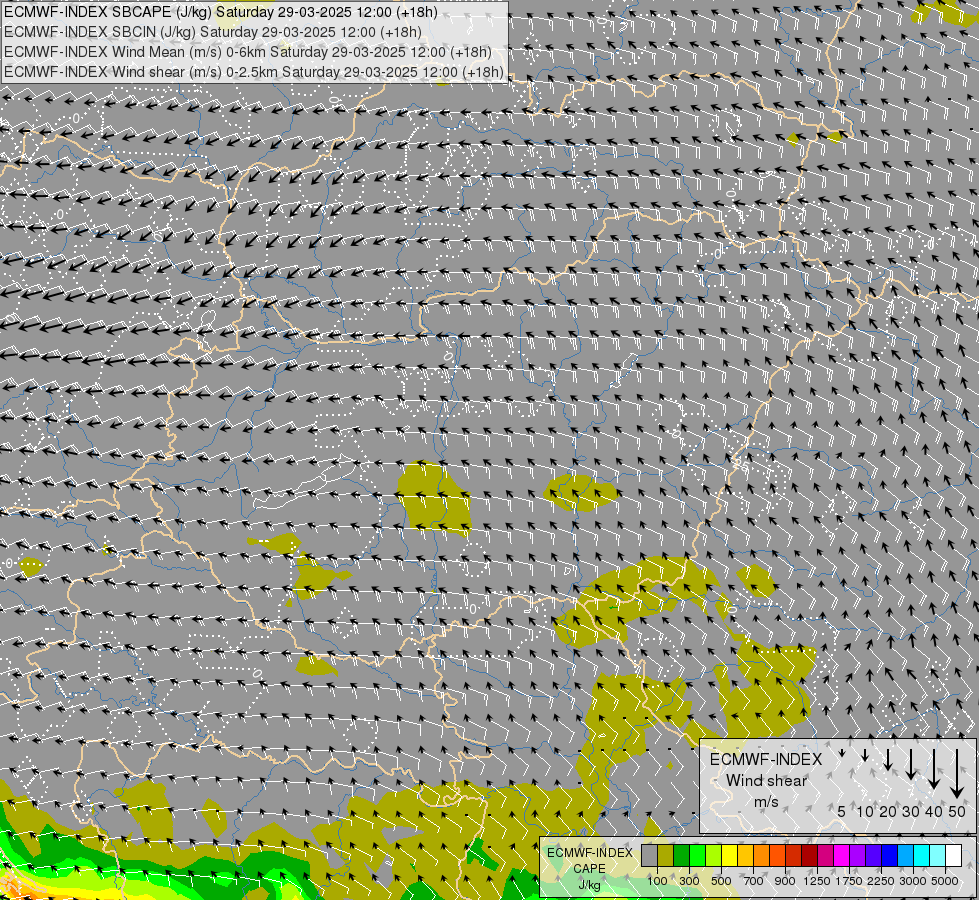Select the sky blue CAPE swatch before 3000
979x900 pixels.
(906, 856)
